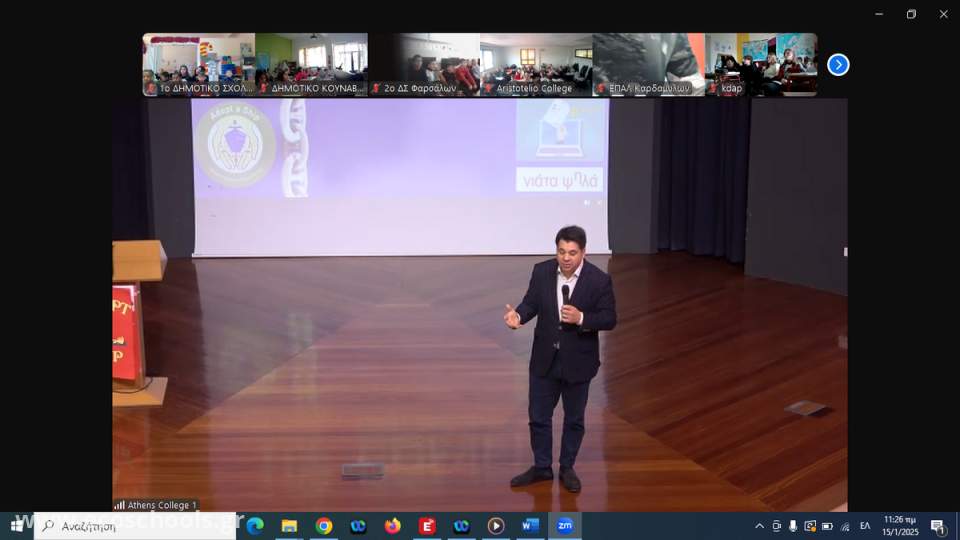Select the Aristotelio College participant video

(536, 65)
